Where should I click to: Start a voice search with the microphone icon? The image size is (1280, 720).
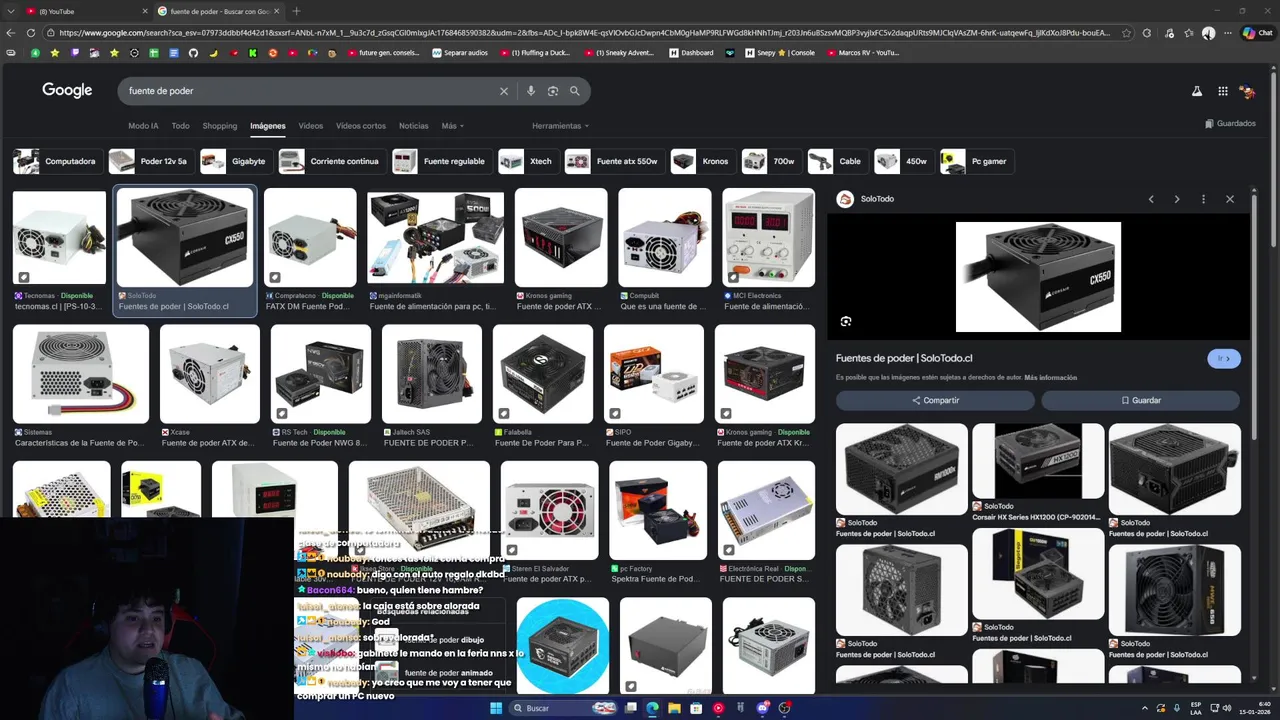[x=531, y=91]
